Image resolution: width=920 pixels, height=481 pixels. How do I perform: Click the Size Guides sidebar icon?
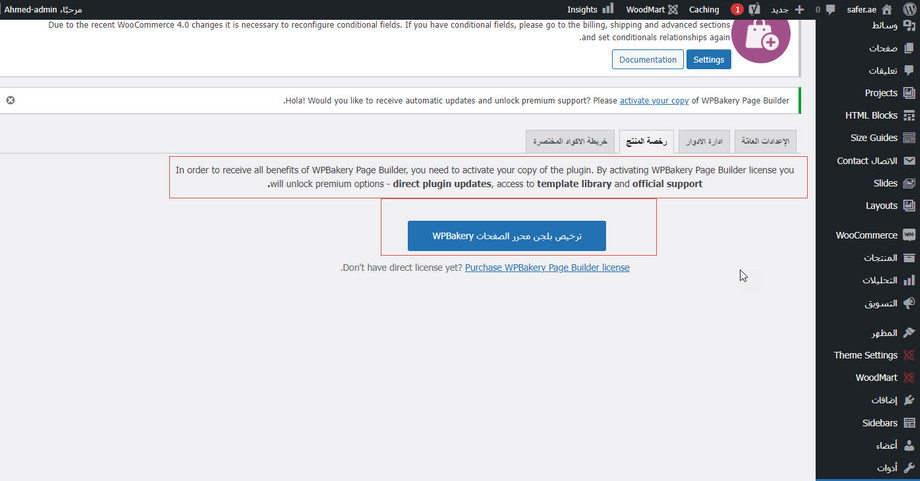(909, 138)
